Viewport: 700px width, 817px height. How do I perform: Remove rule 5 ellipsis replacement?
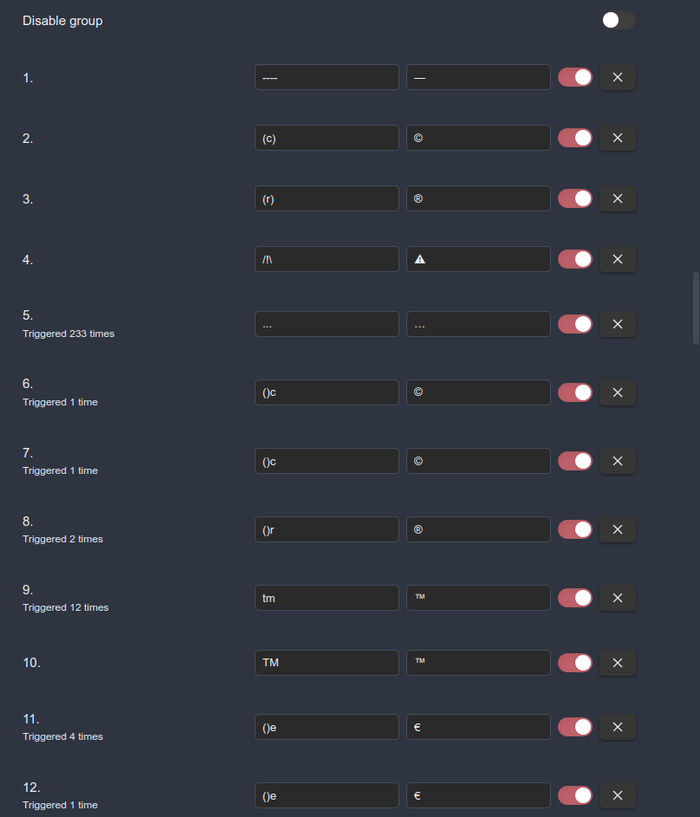[x=617, y=324]
